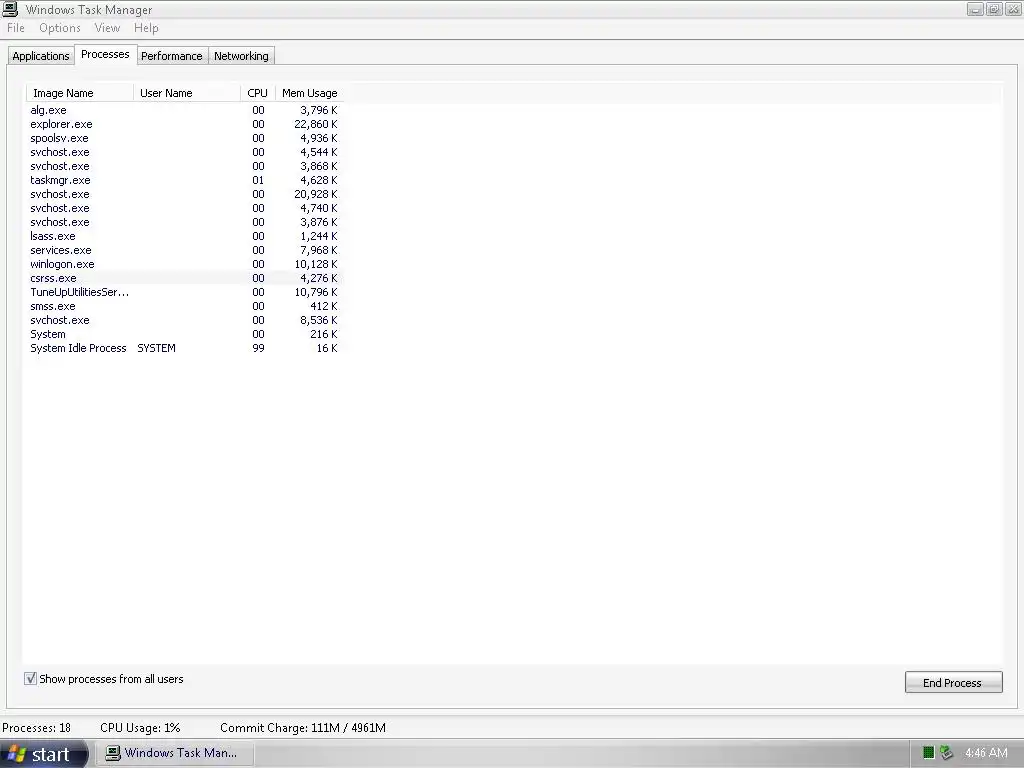Select svchost.exe using 4,544 K
The width and height of the screenshot is (1024, 768).
pos(184,152)
